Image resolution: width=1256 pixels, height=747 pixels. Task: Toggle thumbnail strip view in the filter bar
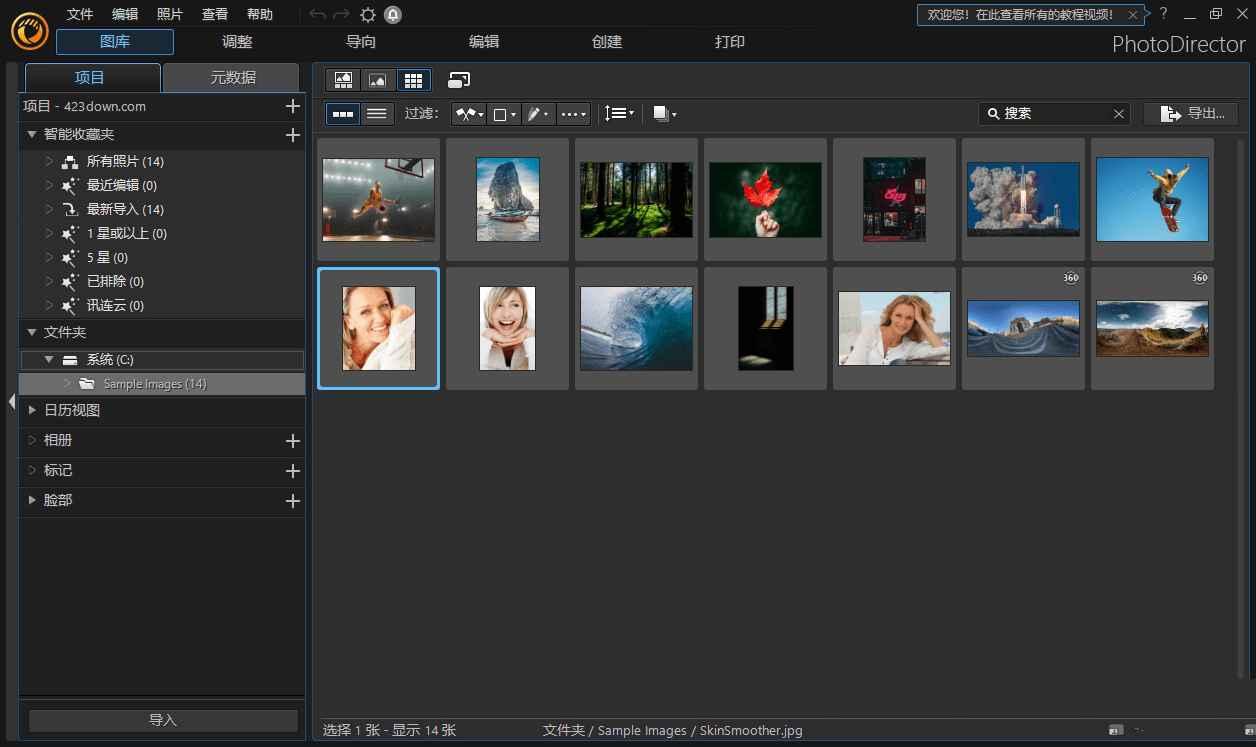pos(342,113)
